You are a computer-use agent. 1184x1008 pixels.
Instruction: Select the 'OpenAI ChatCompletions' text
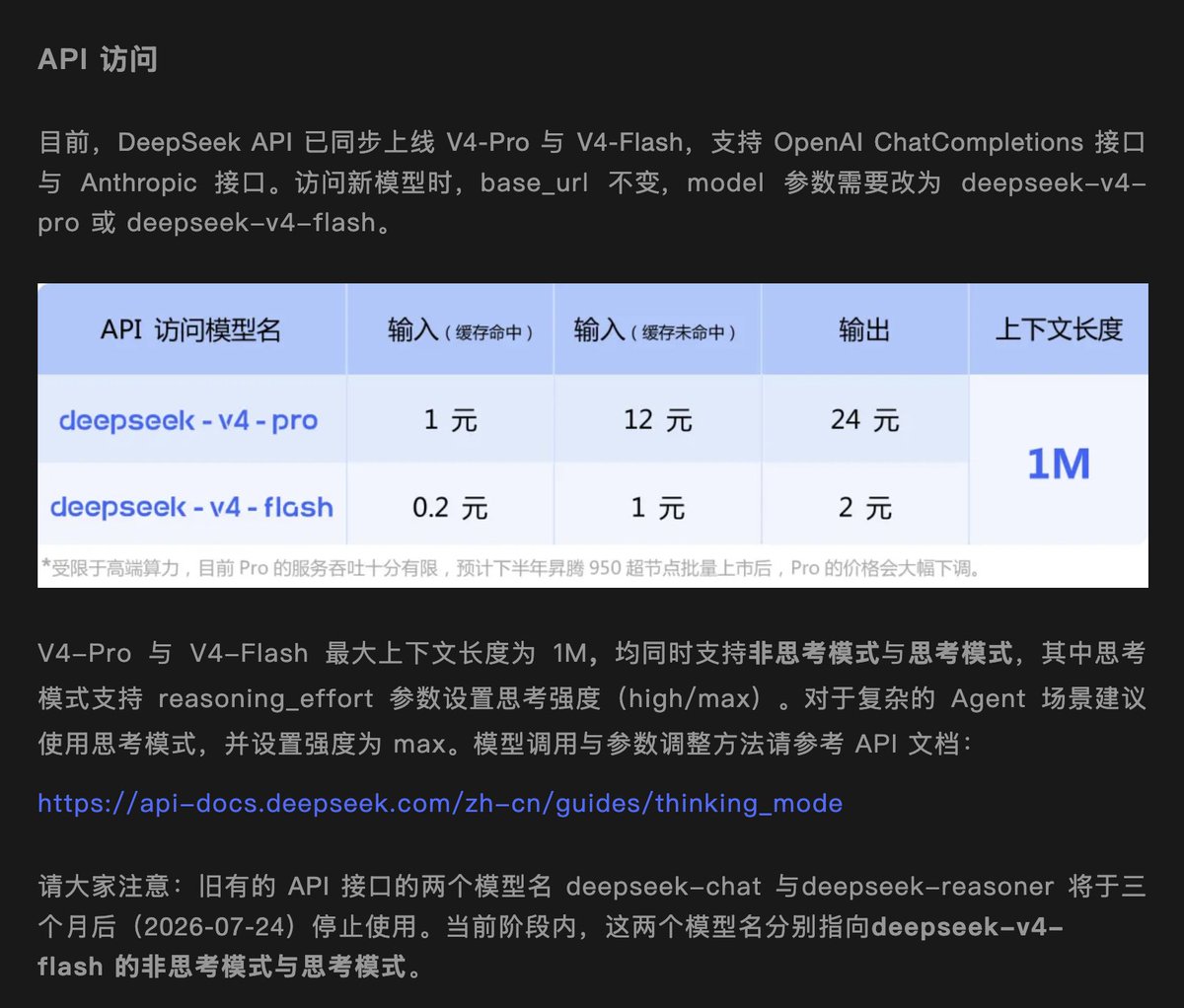click(928, 143)
